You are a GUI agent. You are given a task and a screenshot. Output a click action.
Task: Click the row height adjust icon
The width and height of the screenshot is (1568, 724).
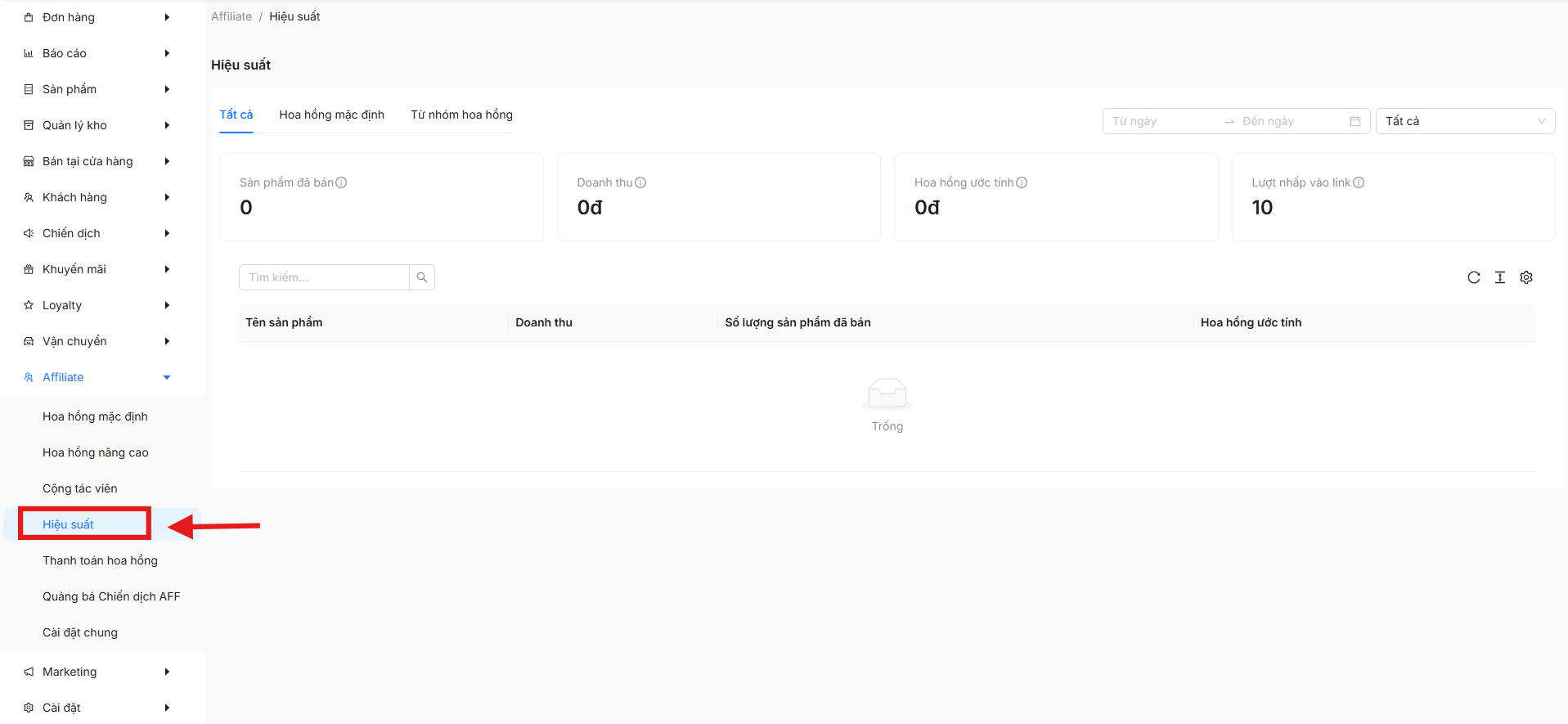(1500, 277)
